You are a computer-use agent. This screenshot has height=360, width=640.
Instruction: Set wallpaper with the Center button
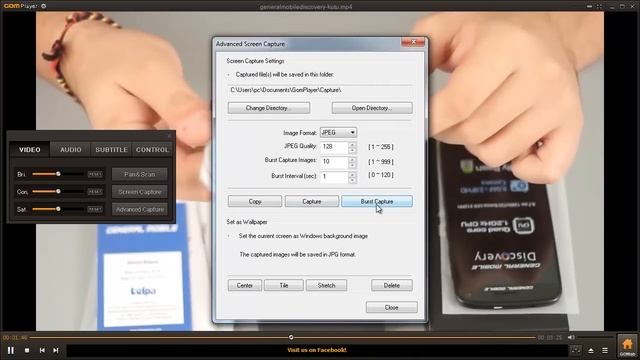tap(245, 286)
